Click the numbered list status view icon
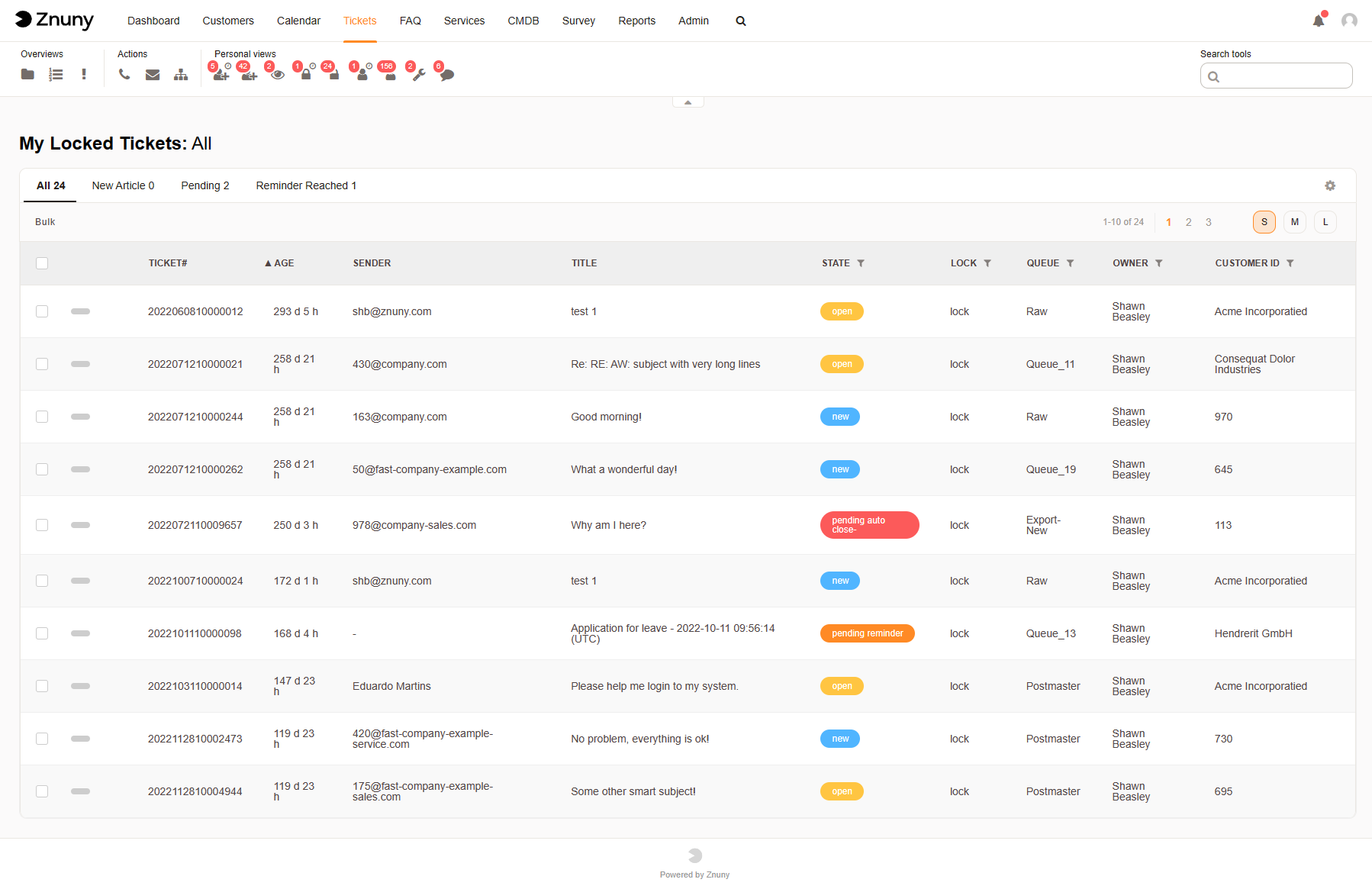 click(x=56, y=74)
